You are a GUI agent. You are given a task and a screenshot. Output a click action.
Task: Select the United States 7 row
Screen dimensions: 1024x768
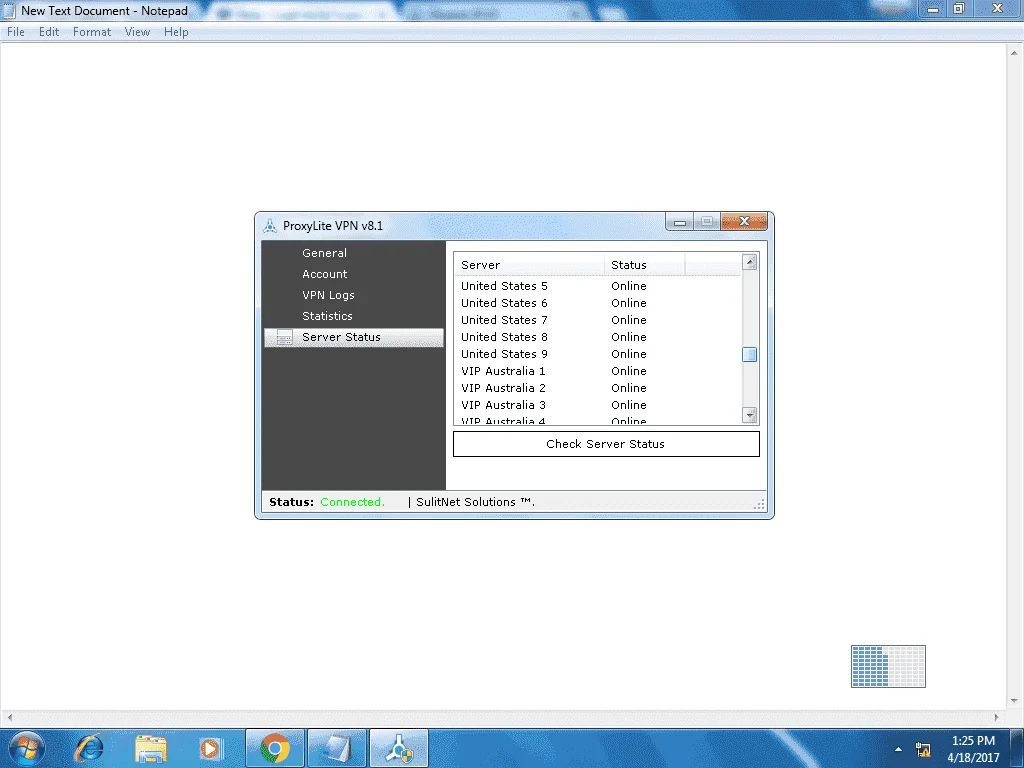point(598,320)
